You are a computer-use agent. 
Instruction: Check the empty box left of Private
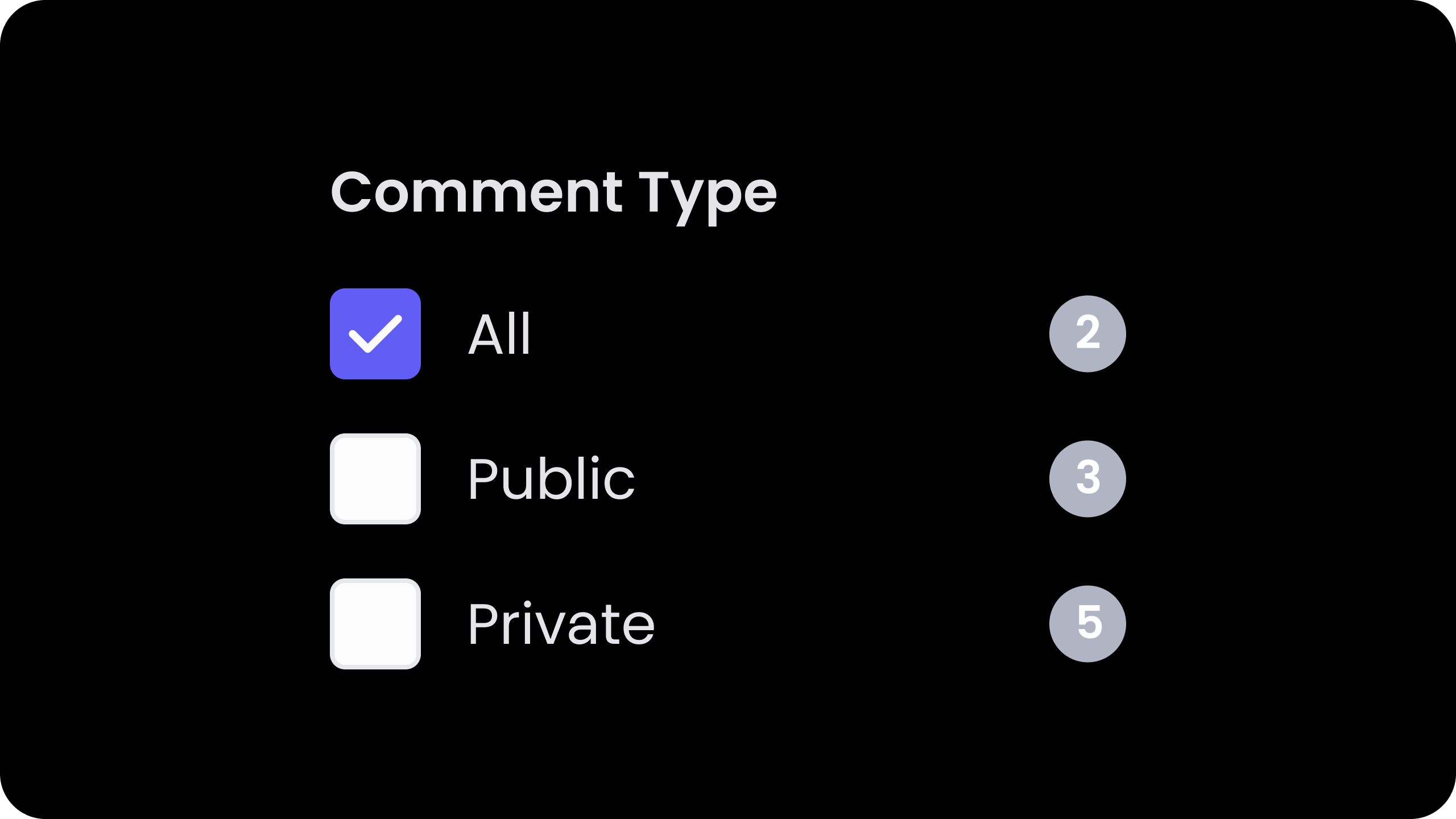pos(375,624)
